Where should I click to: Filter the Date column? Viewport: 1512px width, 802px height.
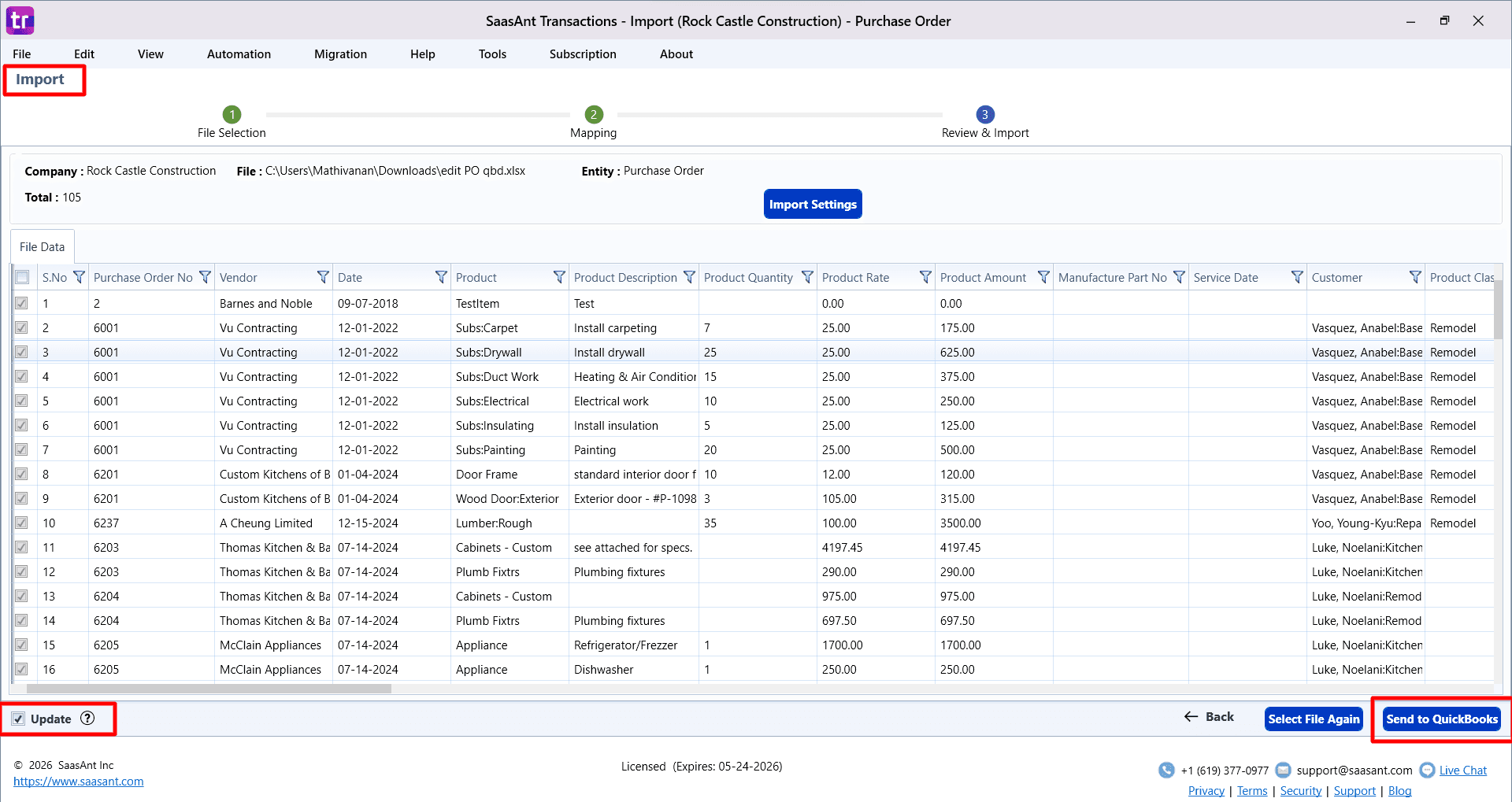tap(441, 277)
